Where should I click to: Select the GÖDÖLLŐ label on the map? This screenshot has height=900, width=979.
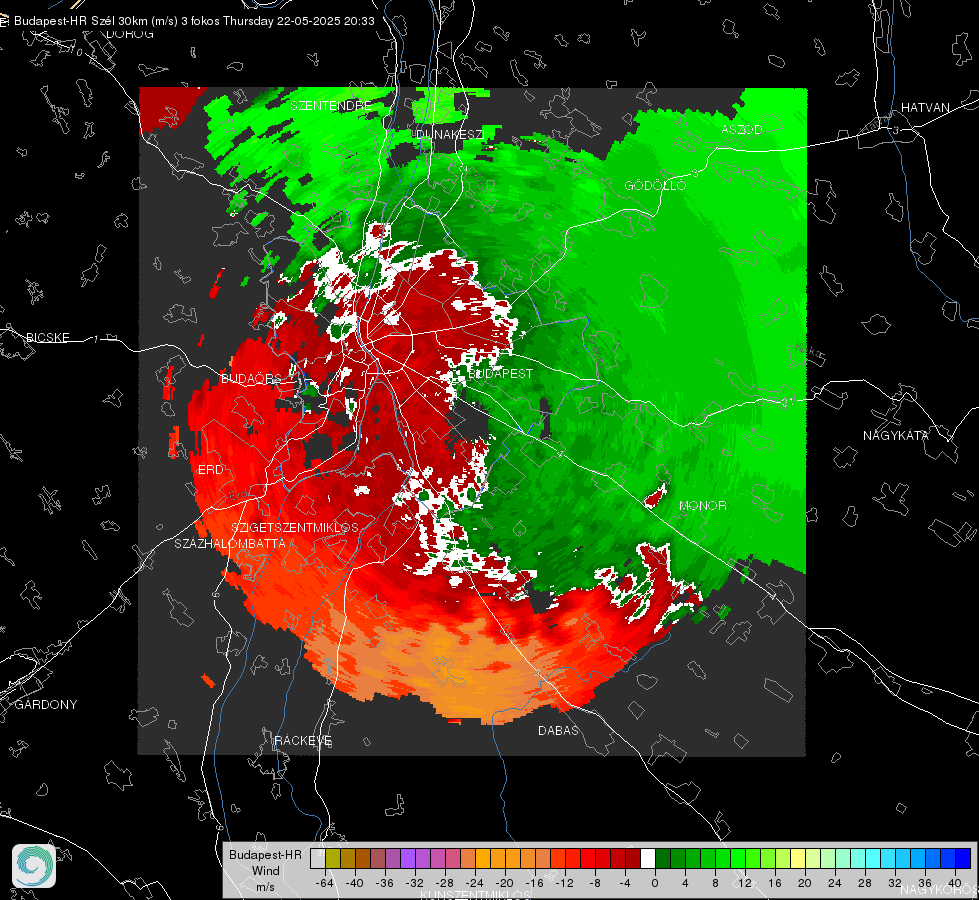pyautogui.click(x=656, y=185)
